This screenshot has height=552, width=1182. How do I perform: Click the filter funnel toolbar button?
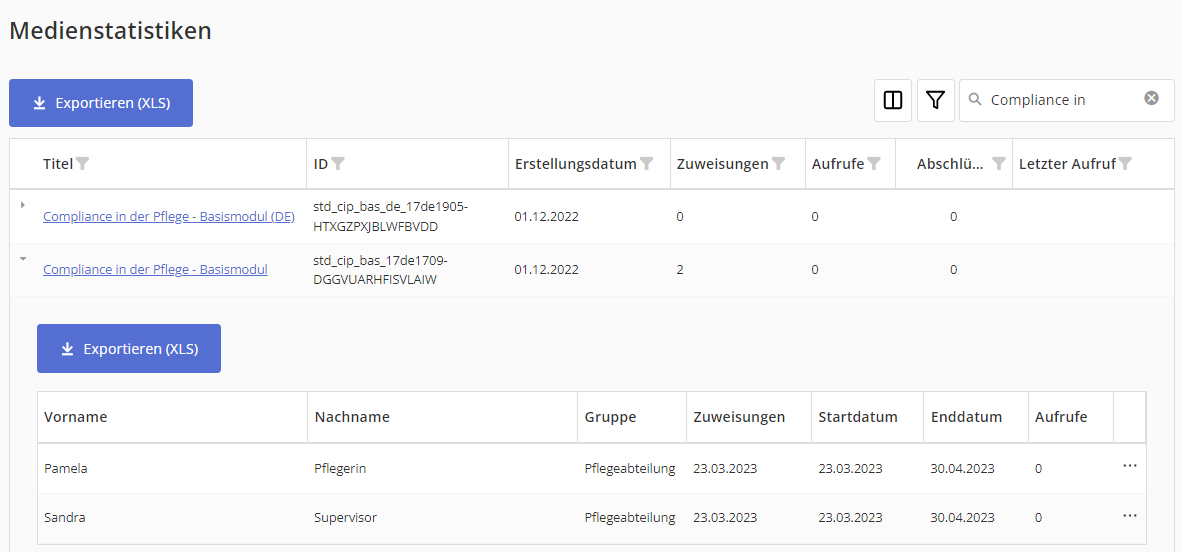pos(935,100)
